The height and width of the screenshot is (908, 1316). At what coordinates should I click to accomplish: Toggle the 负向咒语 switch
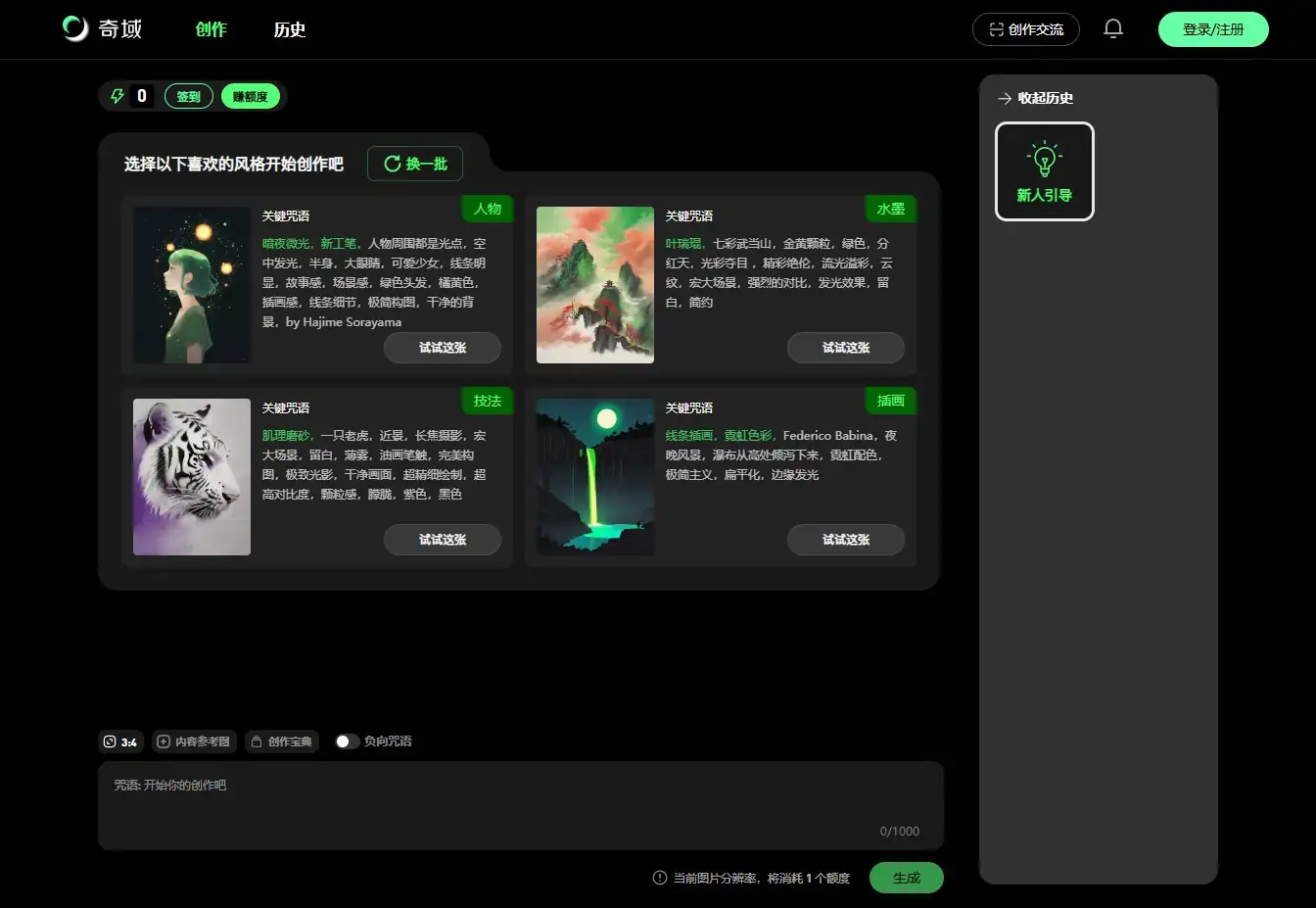point(347,741)
